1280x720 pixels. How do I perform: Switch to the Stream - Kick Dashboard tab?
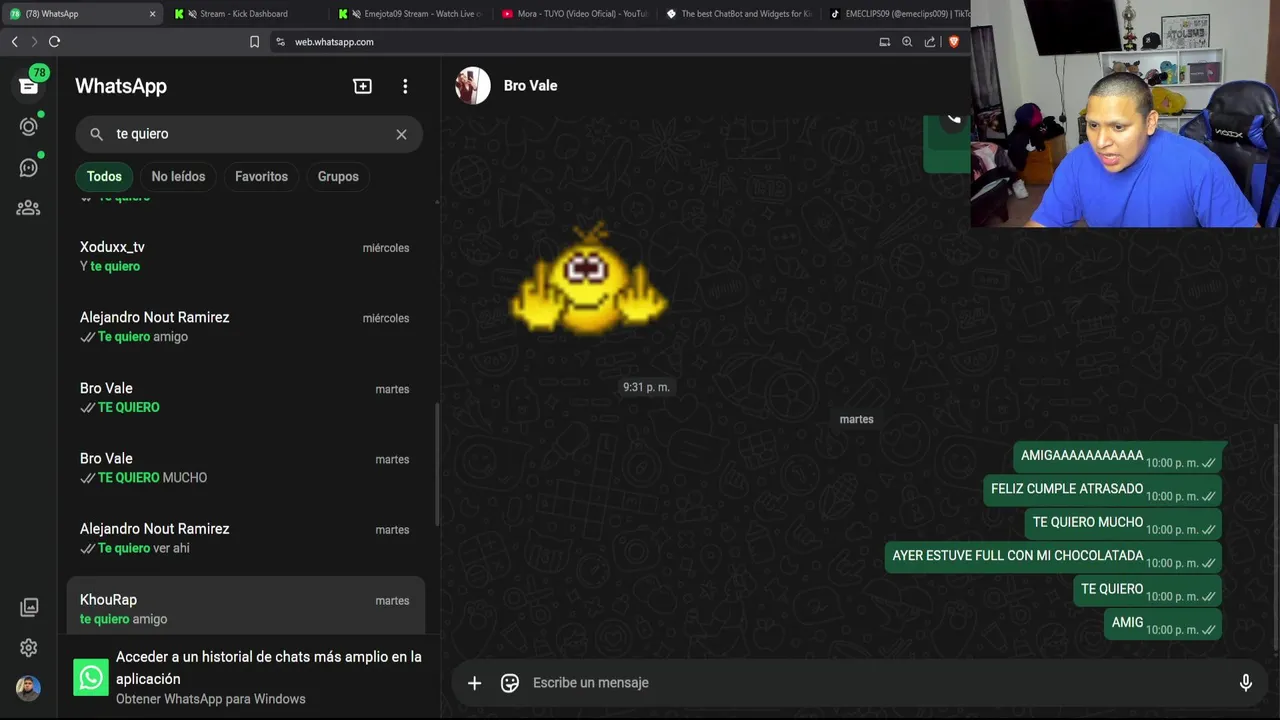[x=244, y=14]
